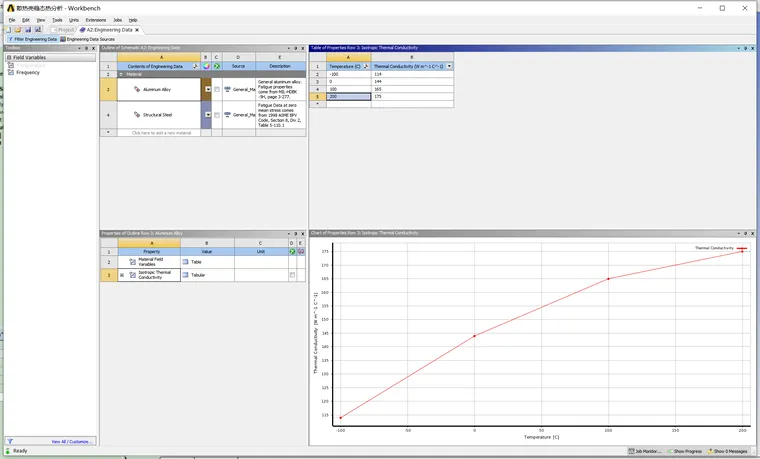Click the green icon in Properties column D header

coord(292,252)
